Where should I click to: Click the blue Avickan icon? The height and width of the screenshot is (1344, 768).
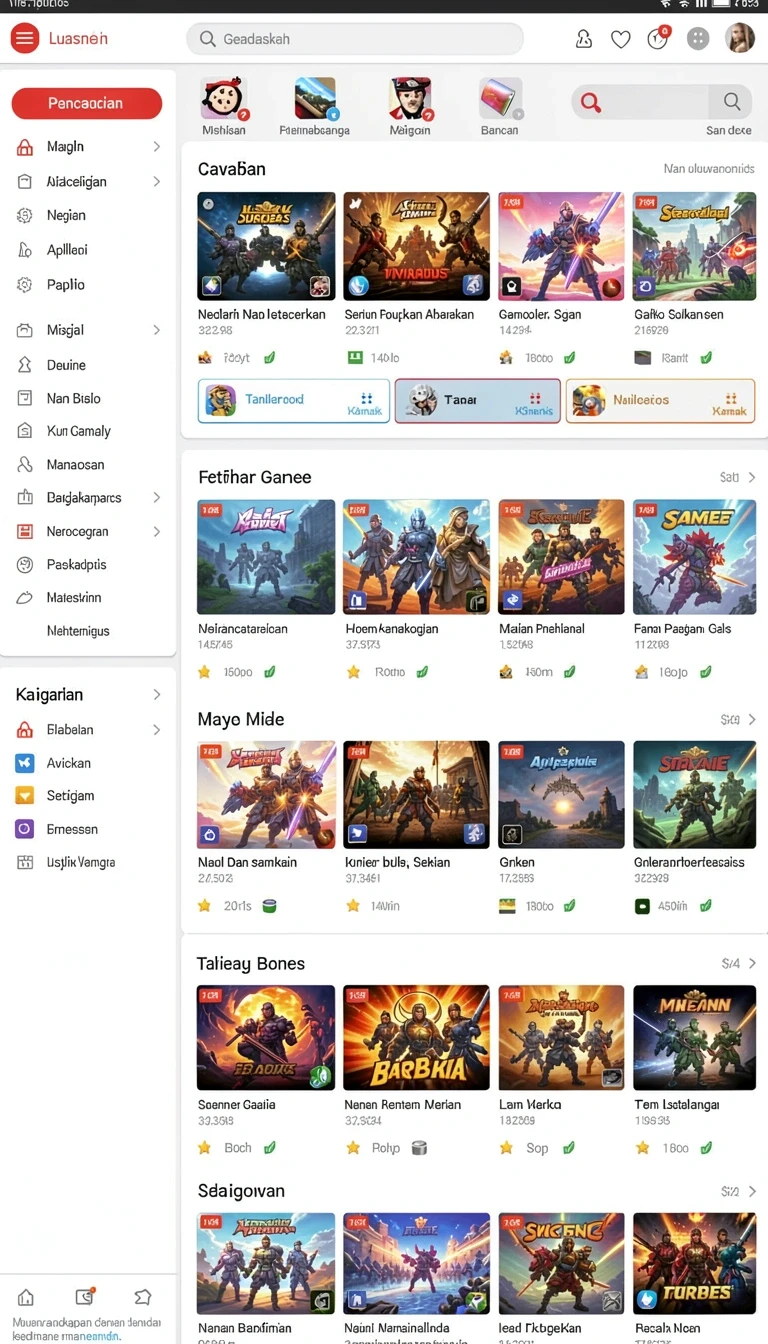point(25,763)
